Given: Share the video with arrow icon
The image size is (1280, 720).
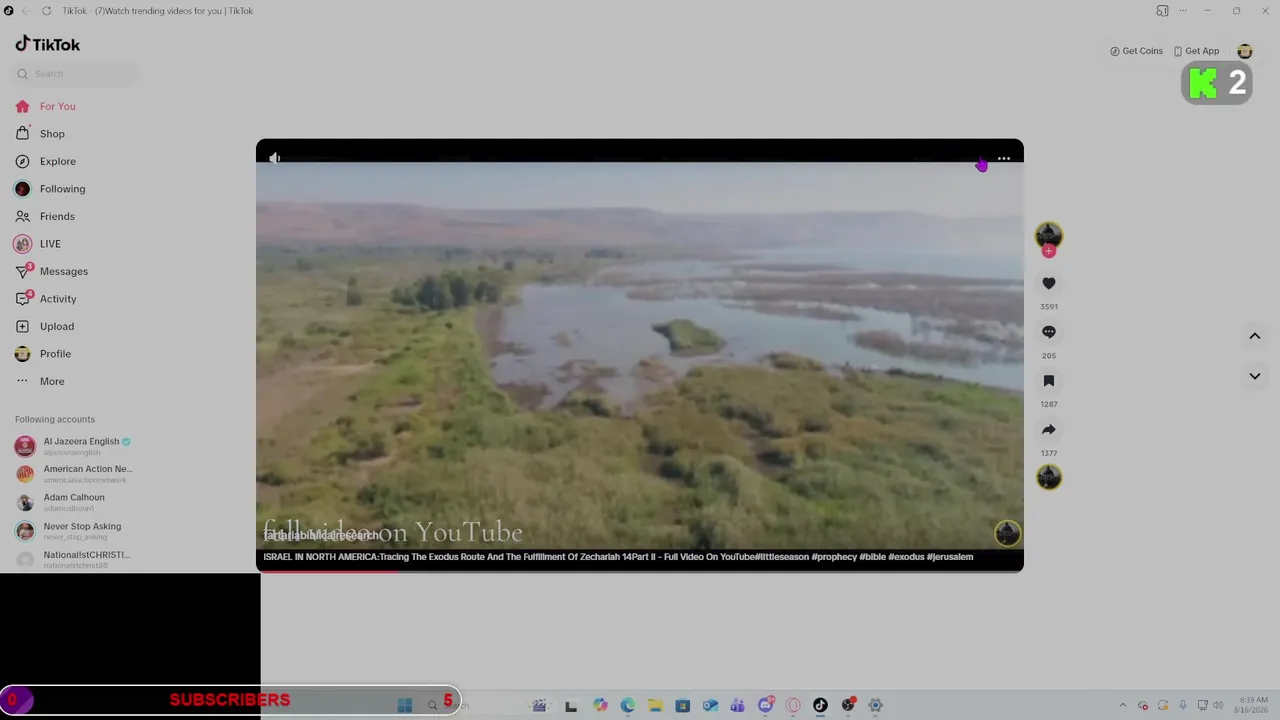Looking at the screenshot, I should click(1049, 430).
